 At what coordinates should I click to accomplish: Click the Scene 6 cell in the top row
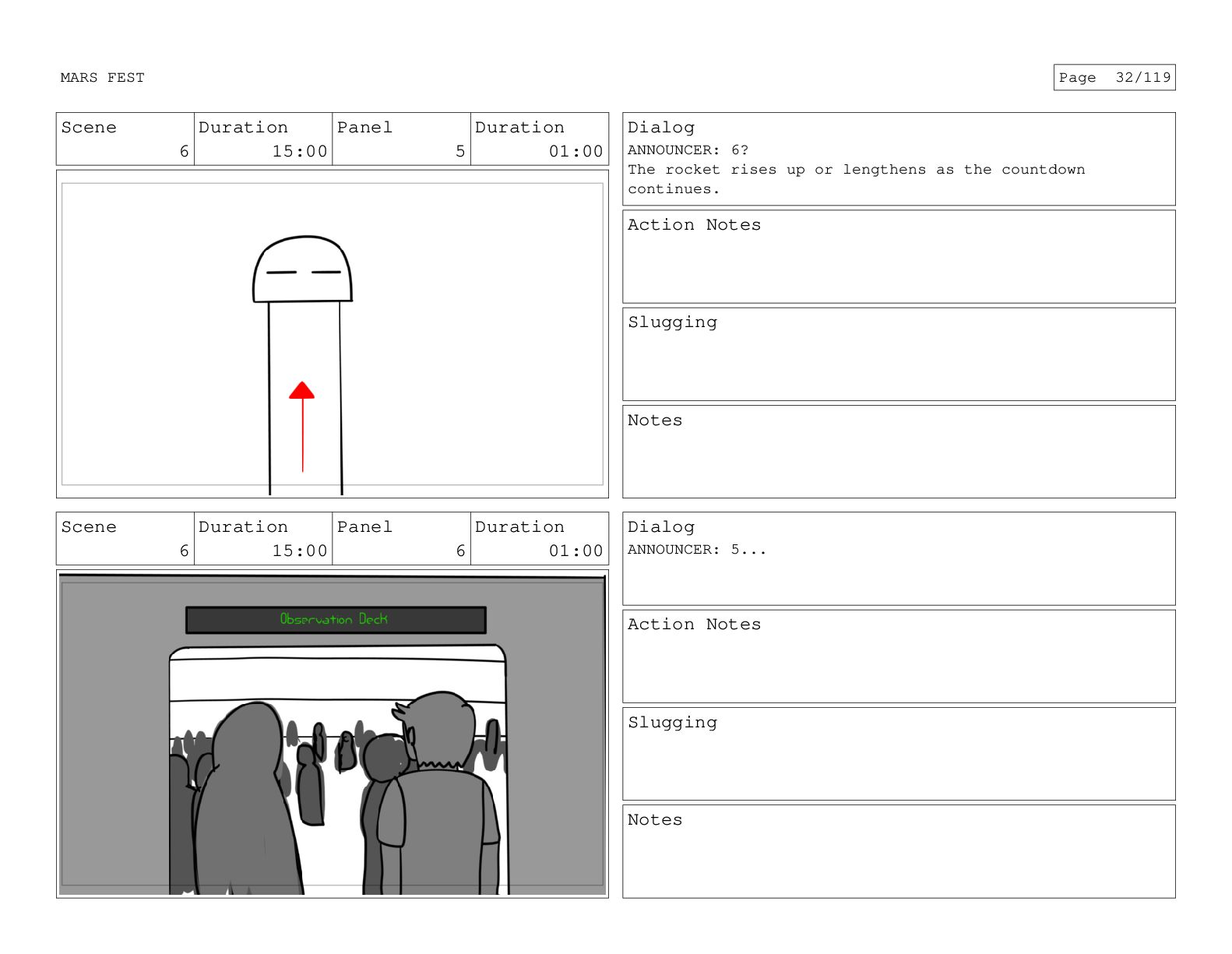pos(125,139)
